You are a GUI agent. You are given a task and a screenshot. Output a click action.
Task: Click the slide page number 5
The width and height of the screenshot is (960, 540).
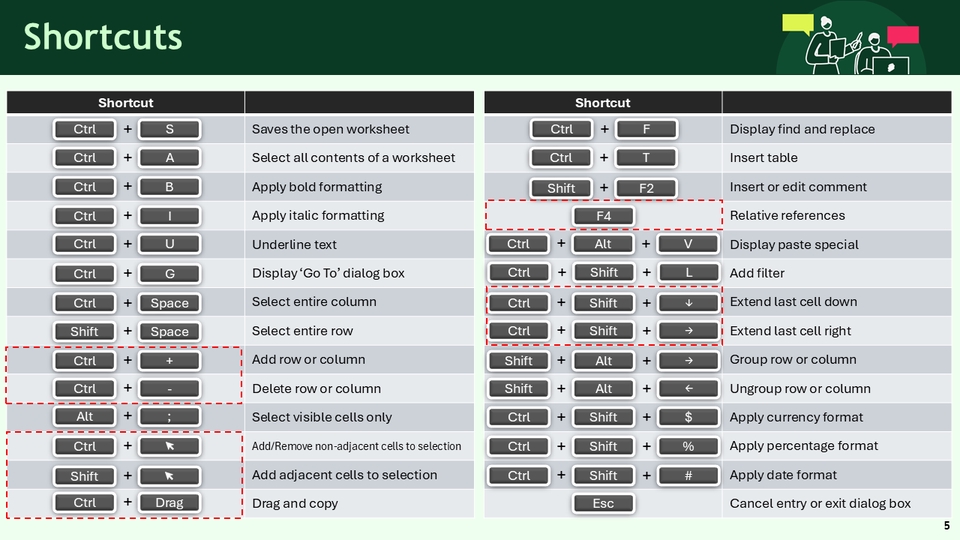pos(947,526)
